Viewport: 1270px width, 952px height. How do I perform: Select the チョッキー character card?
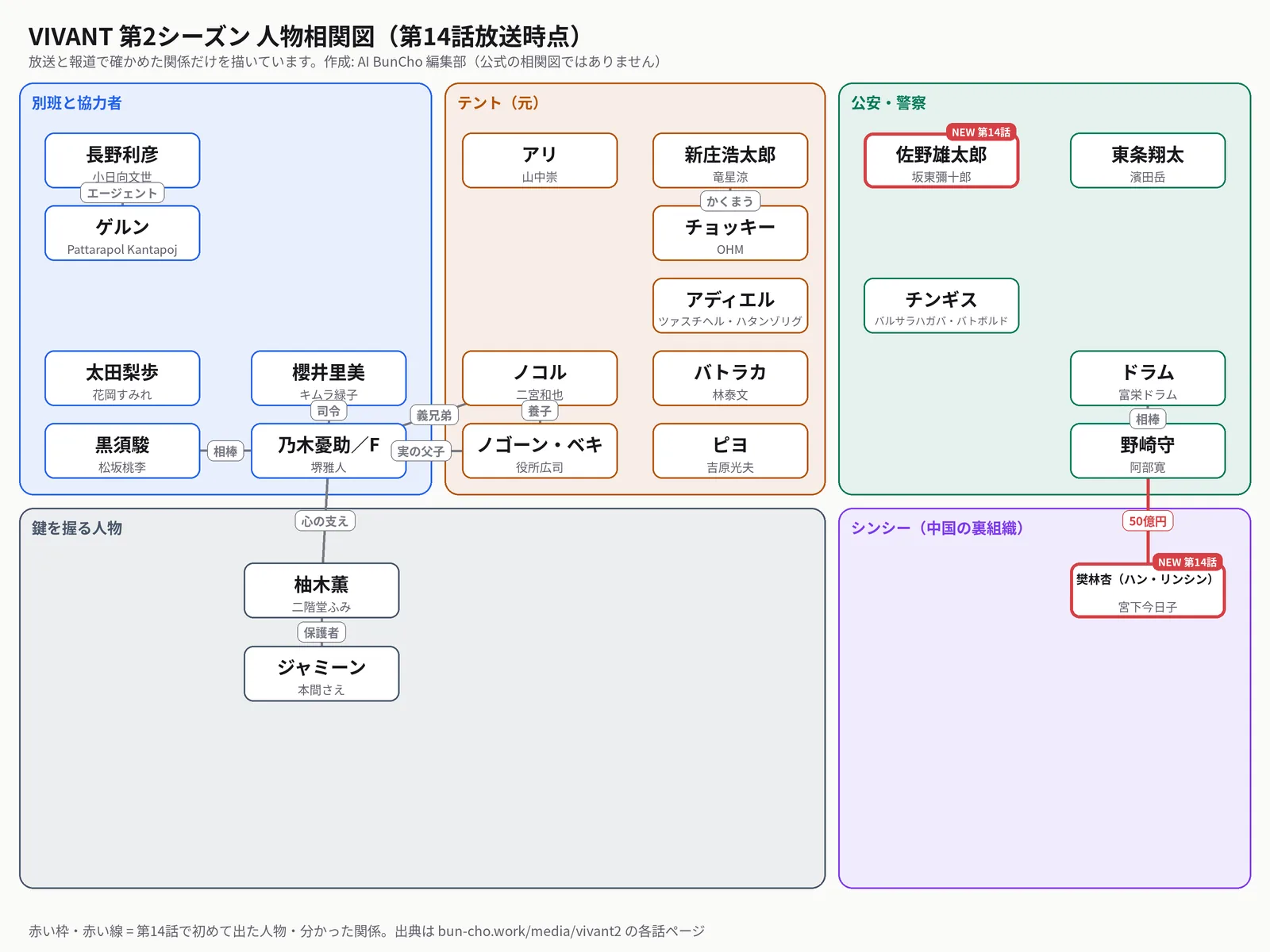tap(730, 233)
